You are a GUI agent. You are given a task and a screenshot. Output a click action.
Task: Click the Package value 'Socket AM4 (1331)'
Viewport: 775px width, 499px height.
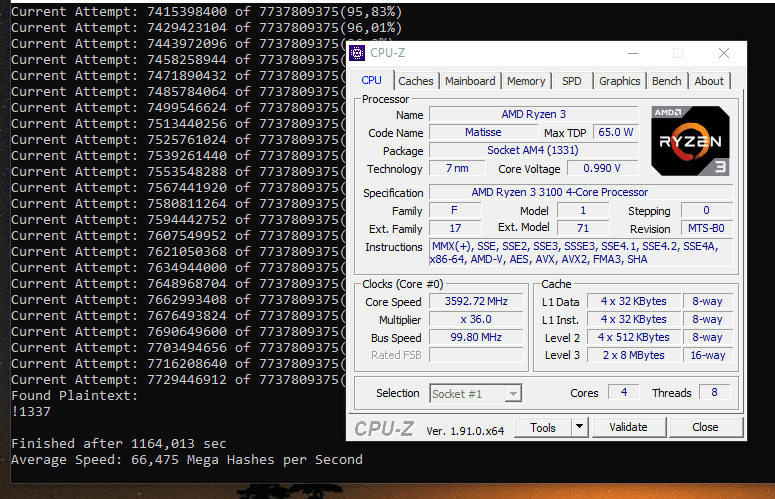pos(534,150)
